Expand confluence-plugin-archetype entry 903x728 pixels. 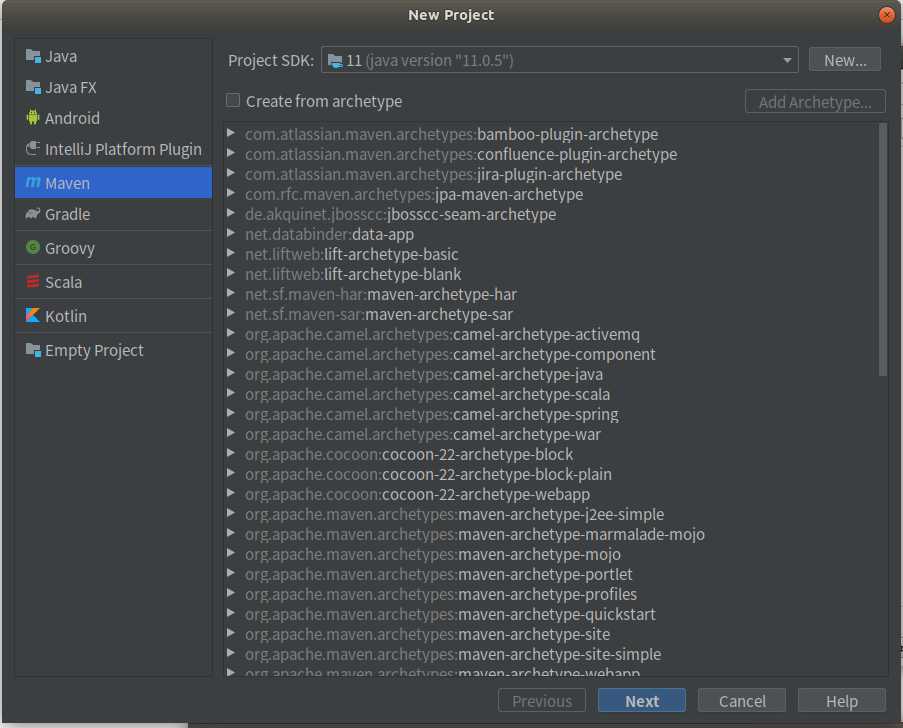[231, 153]
